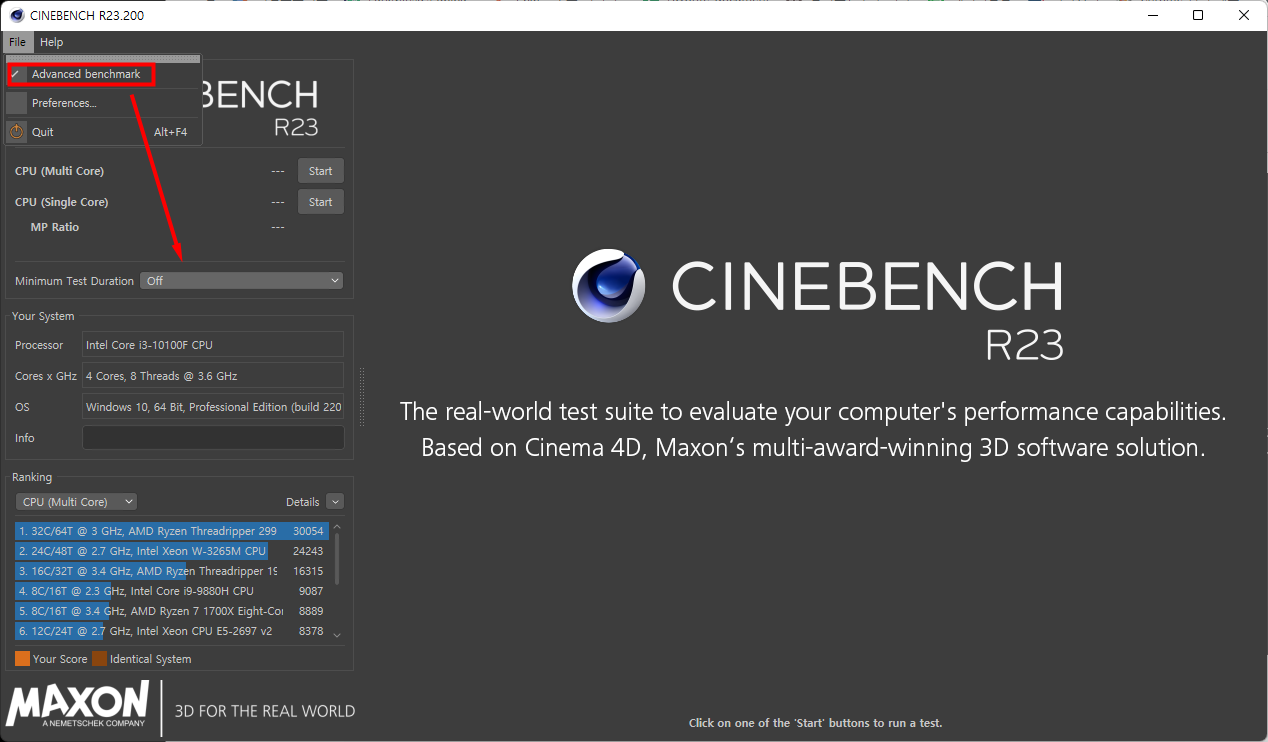
Task: Open the Help menu
Action: (x=51, y=42)
